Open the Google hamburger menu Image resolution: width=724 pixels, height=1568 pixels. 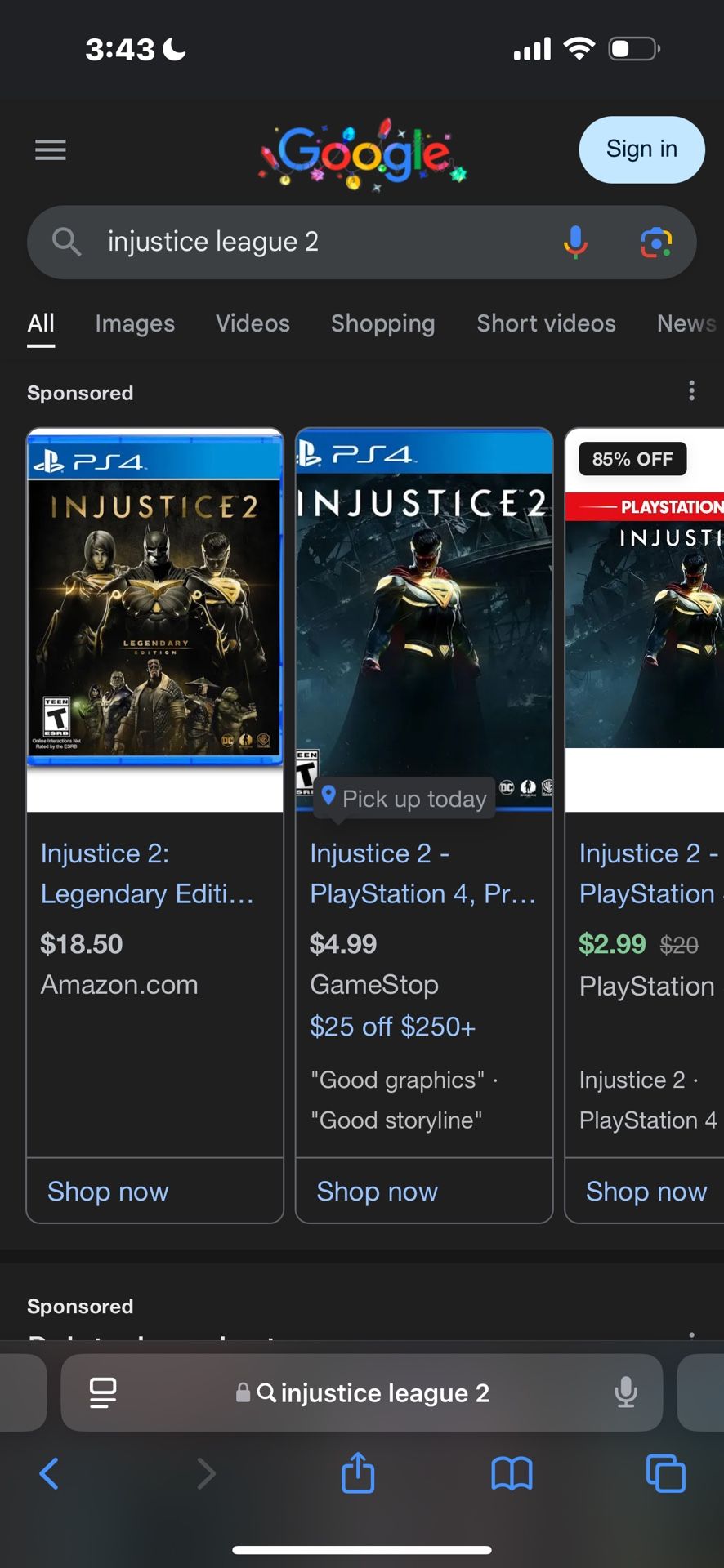51,149
